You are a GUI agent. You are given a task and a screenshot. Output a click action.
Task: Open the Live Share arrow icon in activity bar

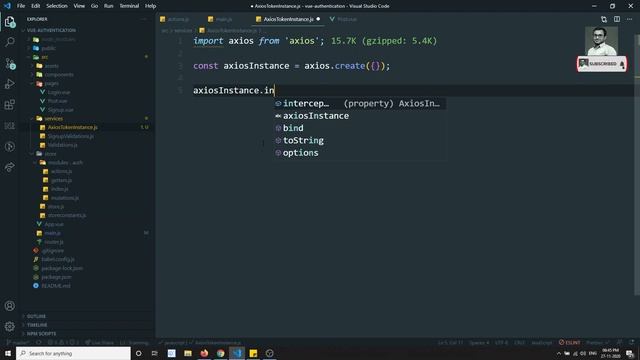[10, 167]
